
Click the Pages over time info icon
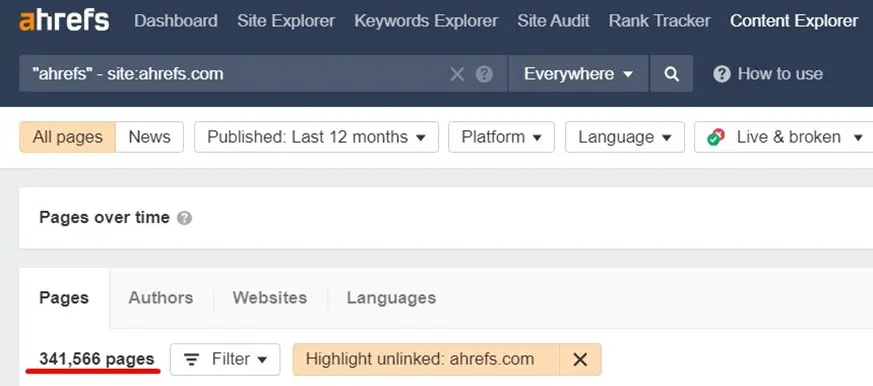tap(184, 218)
